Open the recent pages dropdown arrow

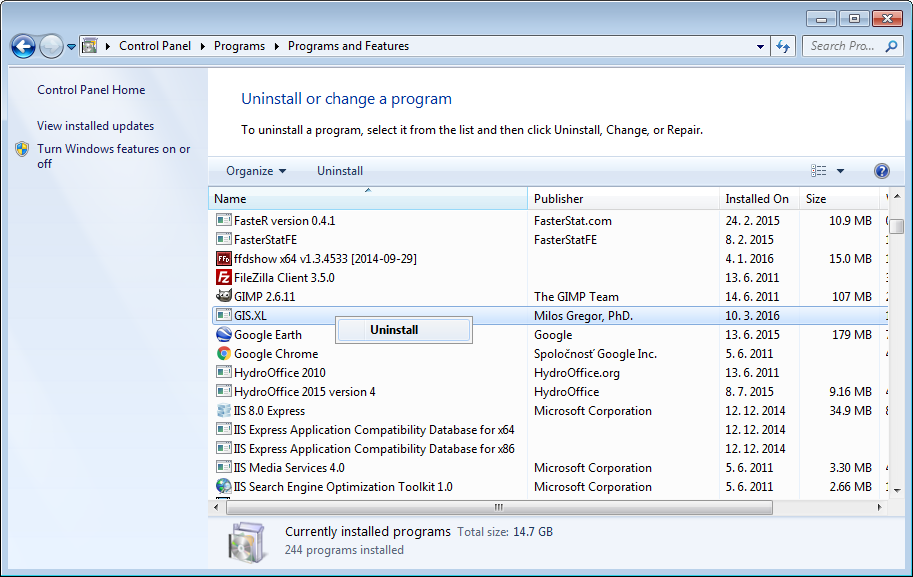(71, 47)
